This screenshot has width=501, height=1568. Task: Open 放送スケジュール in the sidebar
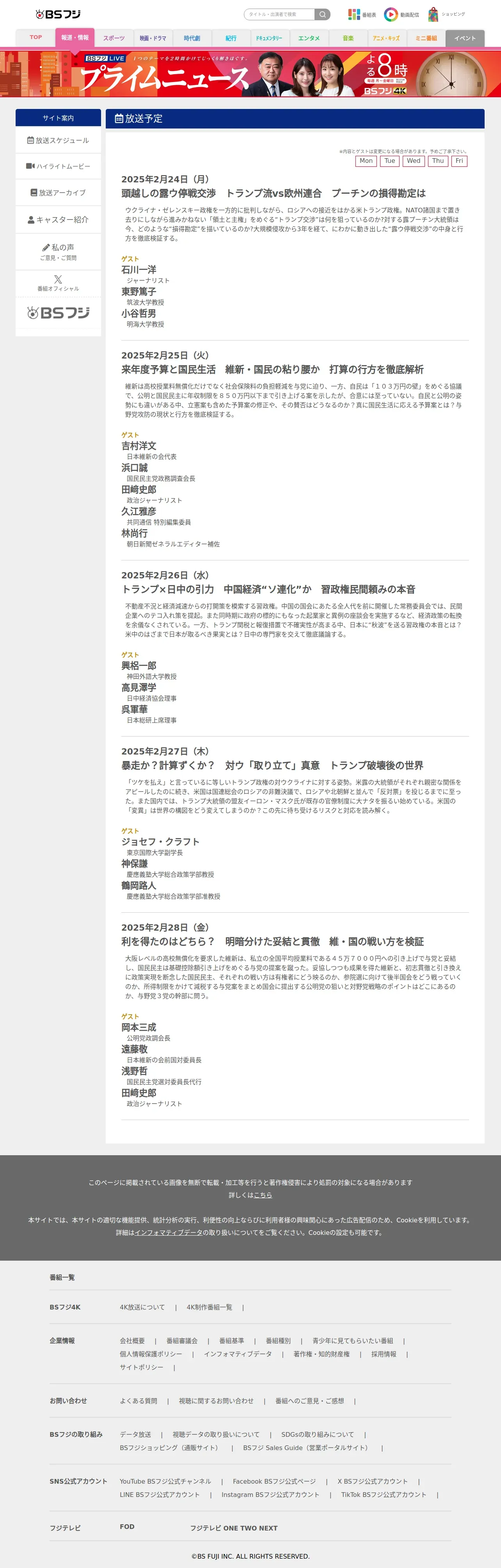59,140
